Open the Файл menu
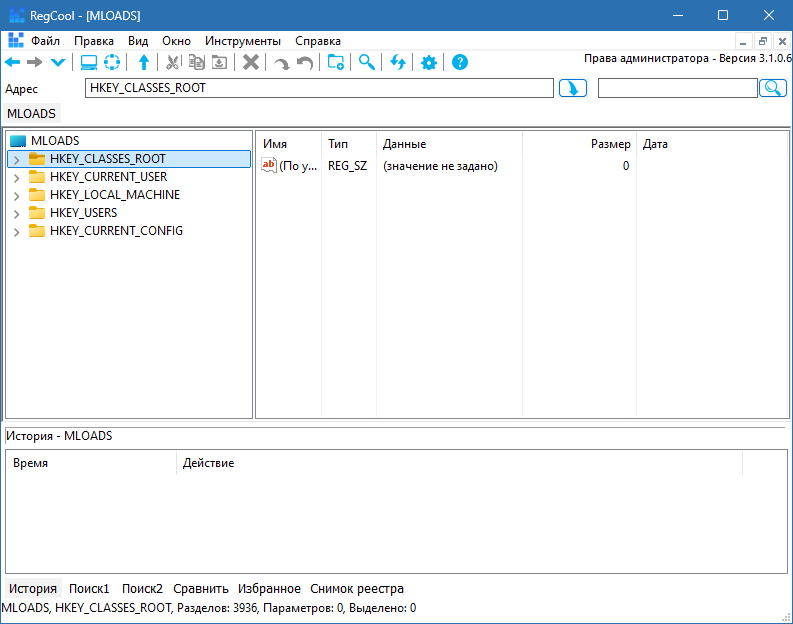Image resolution: width=793 pixels, height=624 pixels. [x=46, y=41]
